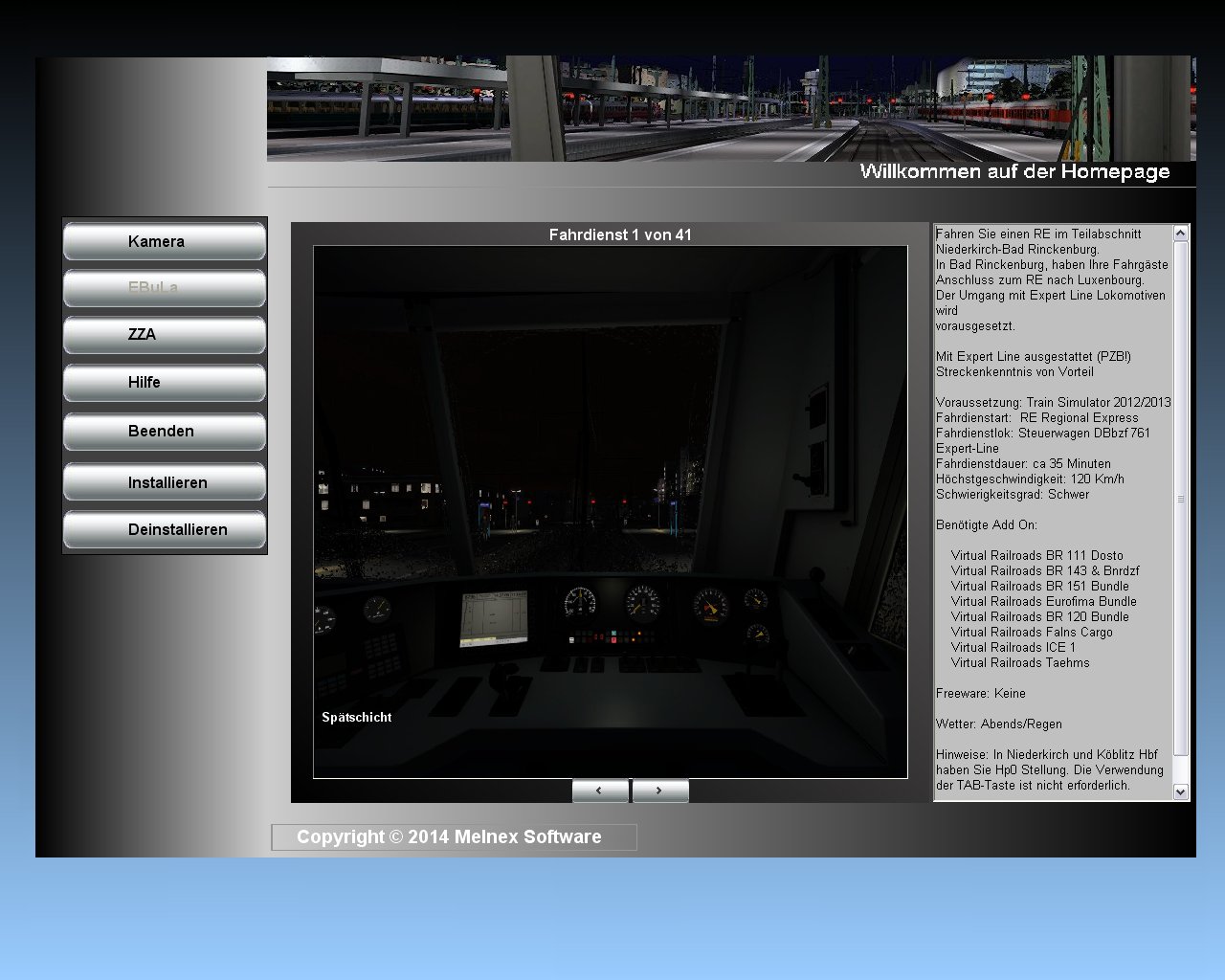The width and height of the screenshot is (1225, 980).
Task: Click the 'Spätschicht' caption on the preview
Action: click(x=357, y=718)
